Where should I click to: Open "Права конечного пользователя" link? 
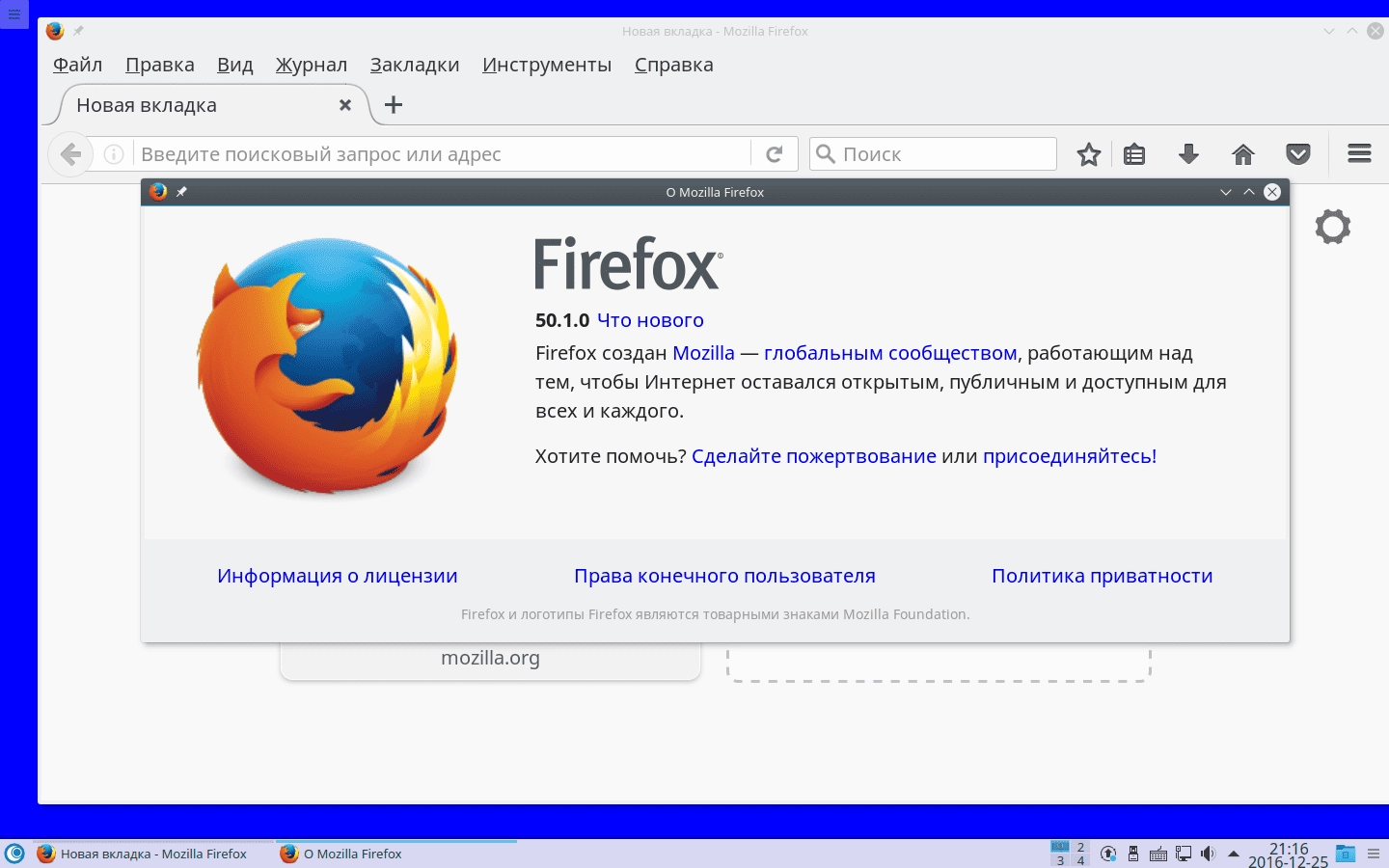(x=724, y=576)
